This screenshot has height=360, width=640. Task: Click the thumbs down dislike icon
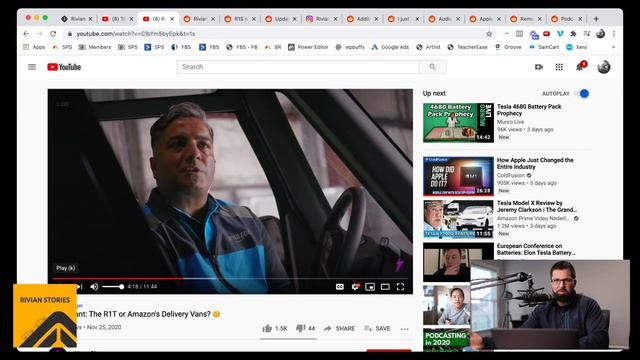click(x=300, y=328)
